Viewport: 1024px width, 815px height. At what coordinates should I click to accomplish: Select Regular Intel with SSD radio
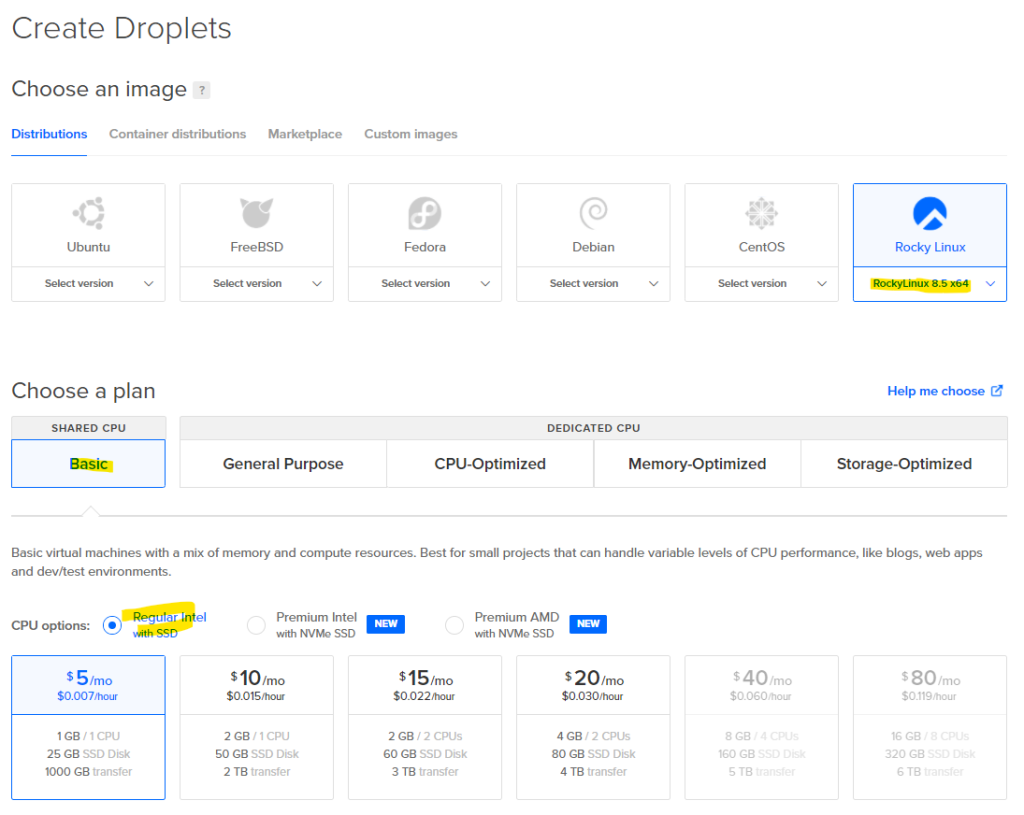tap(112, 625)
